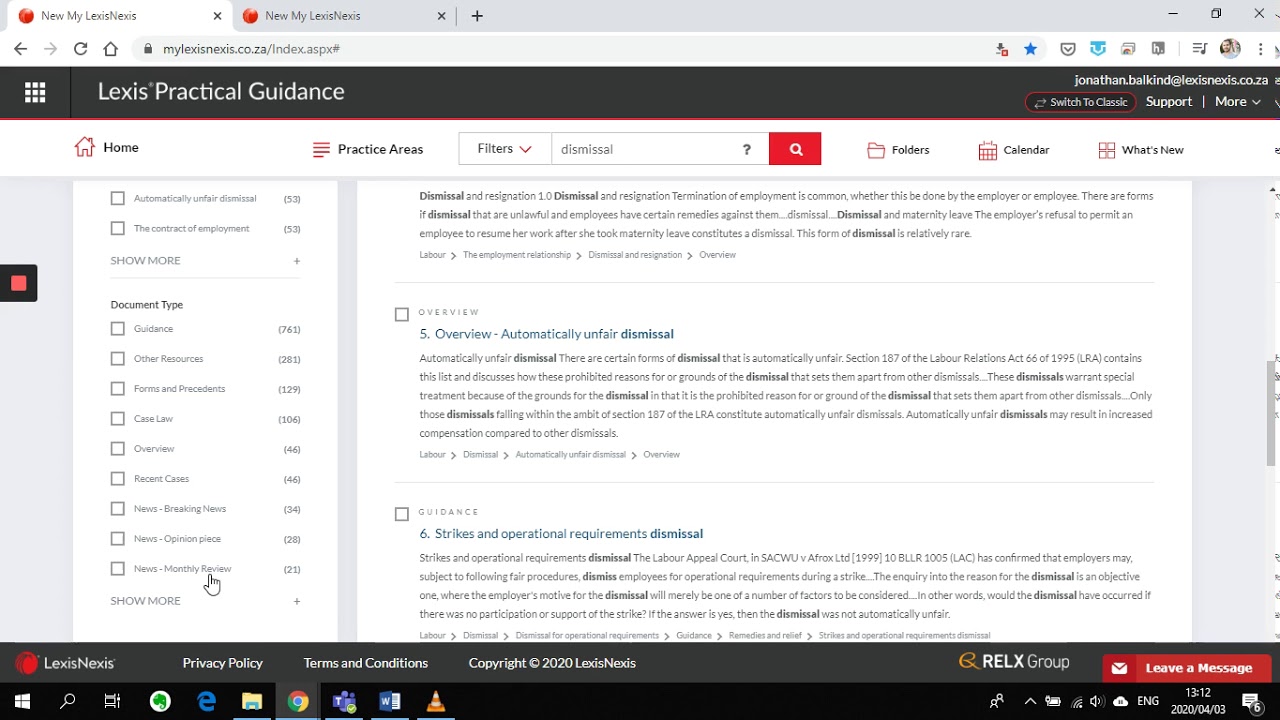Click the page vertical scrollbar thumb
The width and height of the screenshot is (1280, 720).
coord(1273,412)
